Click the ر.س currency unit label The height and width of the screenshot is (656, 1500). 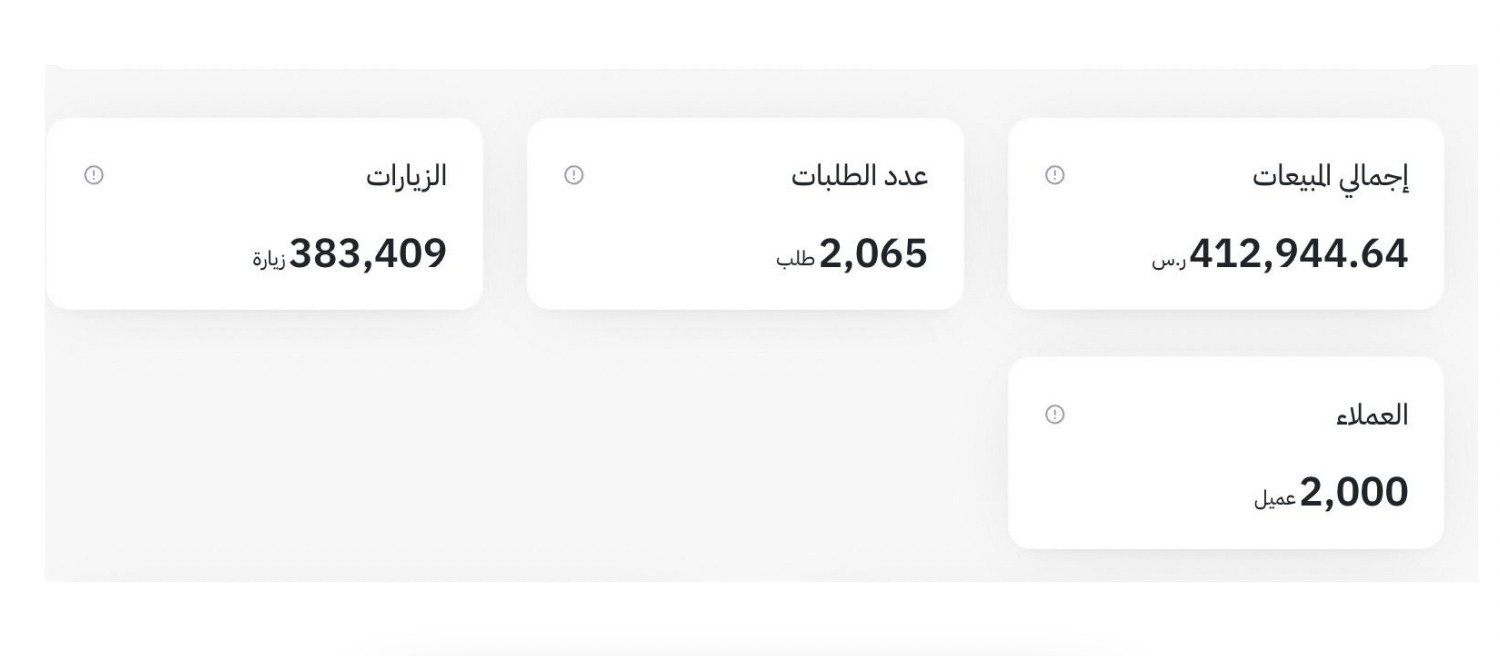pyautogui.click(x=1168, y=261)
